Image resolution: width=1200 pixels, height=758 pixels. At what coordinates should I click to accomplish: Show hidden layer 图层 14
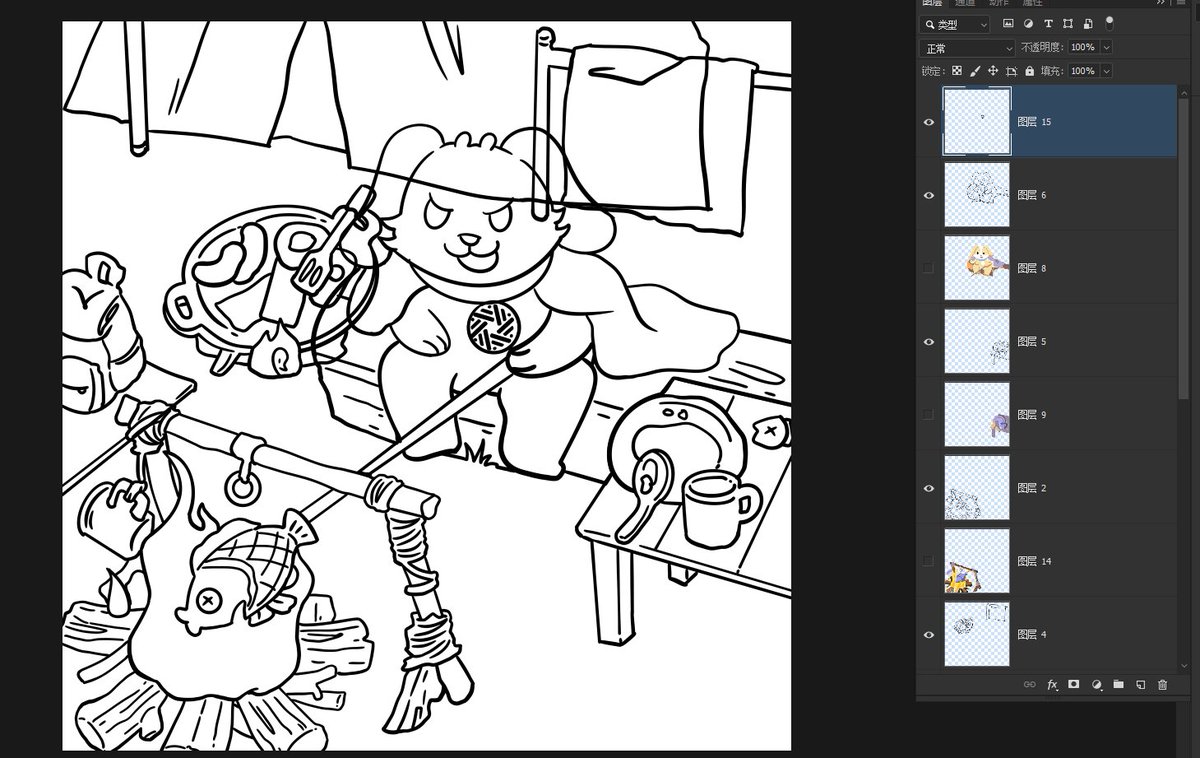929,561
